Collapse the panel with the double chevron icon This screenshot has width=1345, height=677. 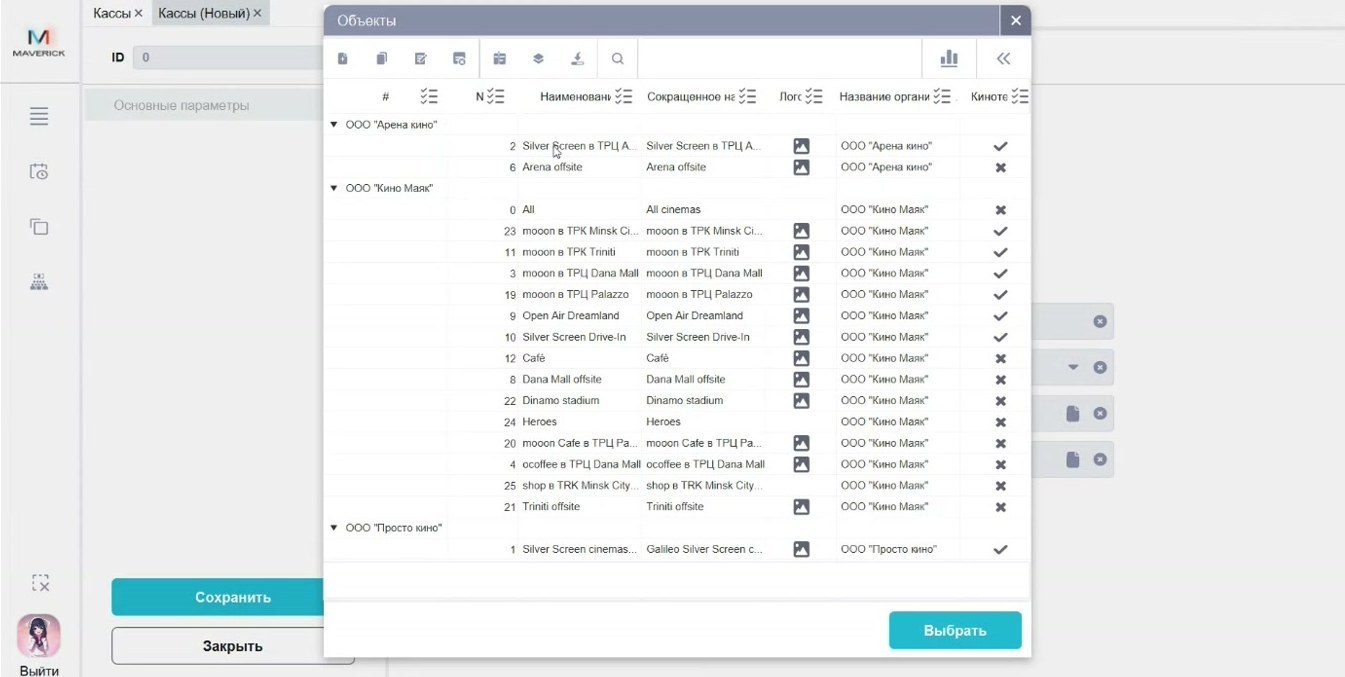point(1003,59)
